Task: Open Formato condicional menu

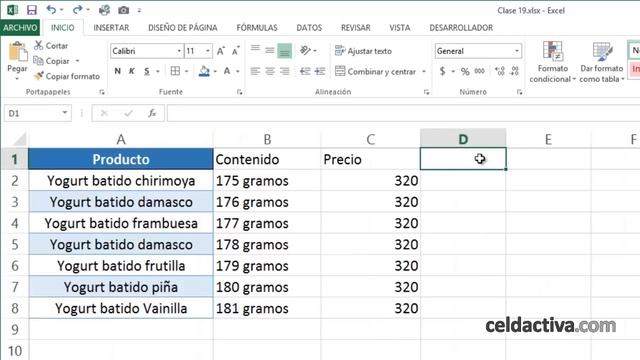Action: pos(552,62)
